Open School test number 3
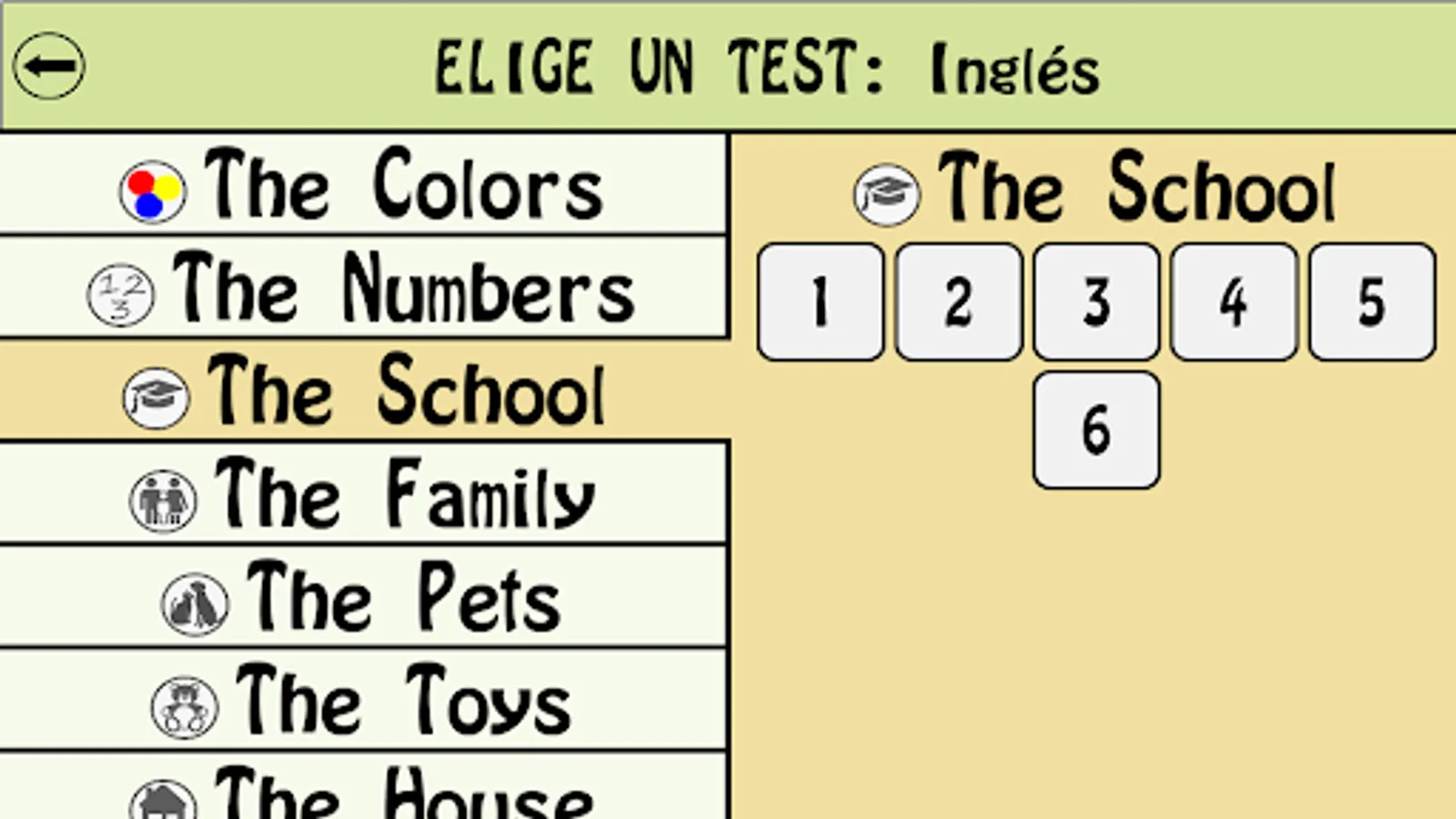Image resolution: width=1456 pixels, height=819 pixels. (1097, 301)
